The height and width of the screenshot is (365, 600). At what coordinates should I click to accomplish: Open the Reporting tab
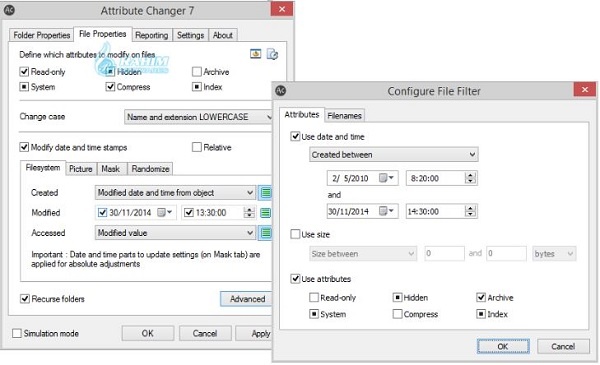152,35
